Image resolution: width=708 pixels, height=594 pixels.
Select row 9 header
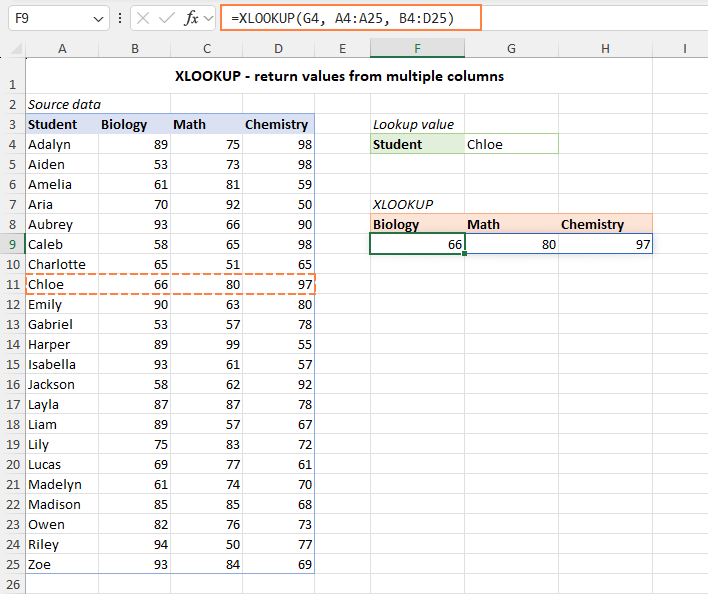13,244
